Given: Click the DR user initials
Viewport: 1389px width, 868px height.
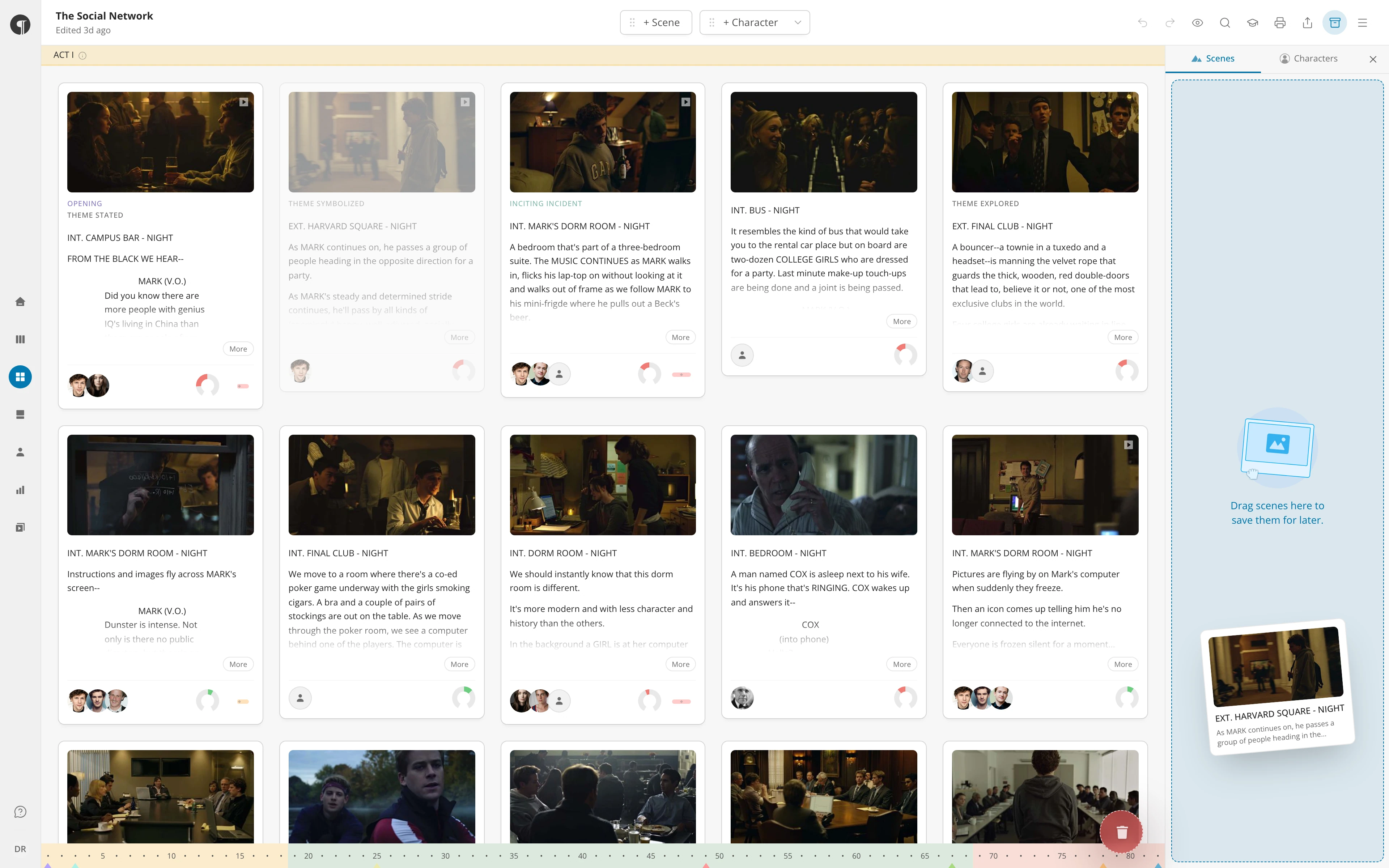Looking at the screenshot, I should tap(20, 849).
